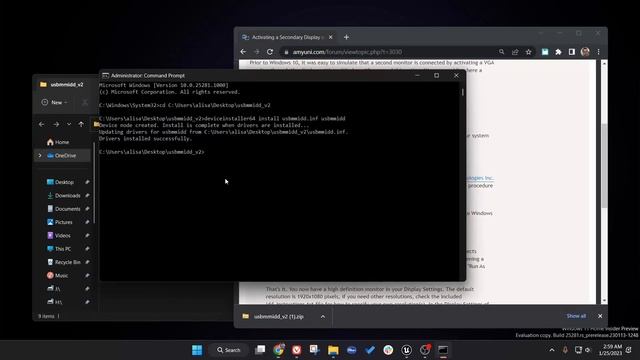
Task: Go back in File Explorer
Action: pyautogui.click(x=42, y=124)
